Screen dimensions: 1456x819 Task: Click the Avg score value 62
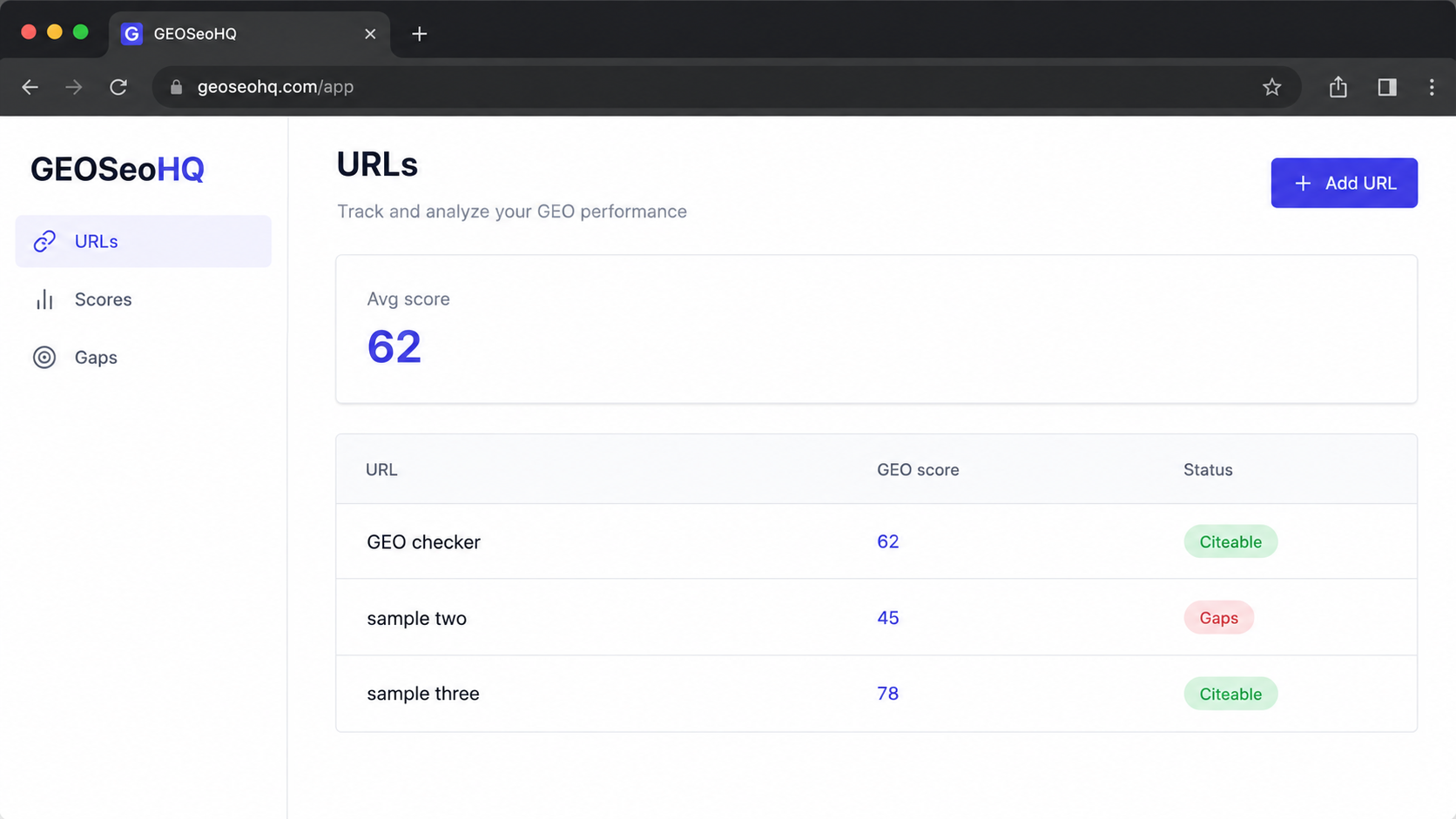394,346
